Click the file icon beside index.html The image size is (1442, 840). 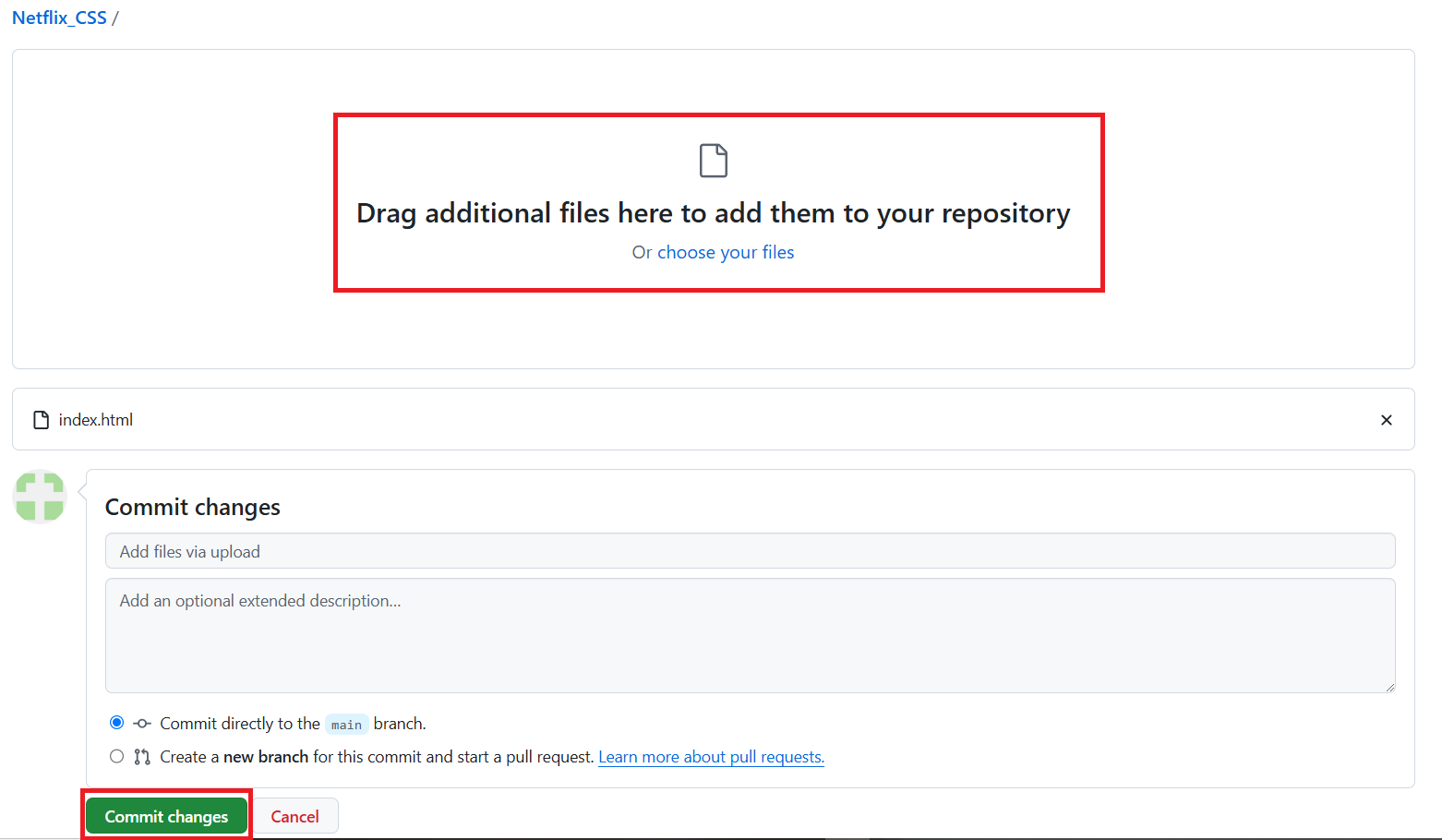tap(41, 420)
